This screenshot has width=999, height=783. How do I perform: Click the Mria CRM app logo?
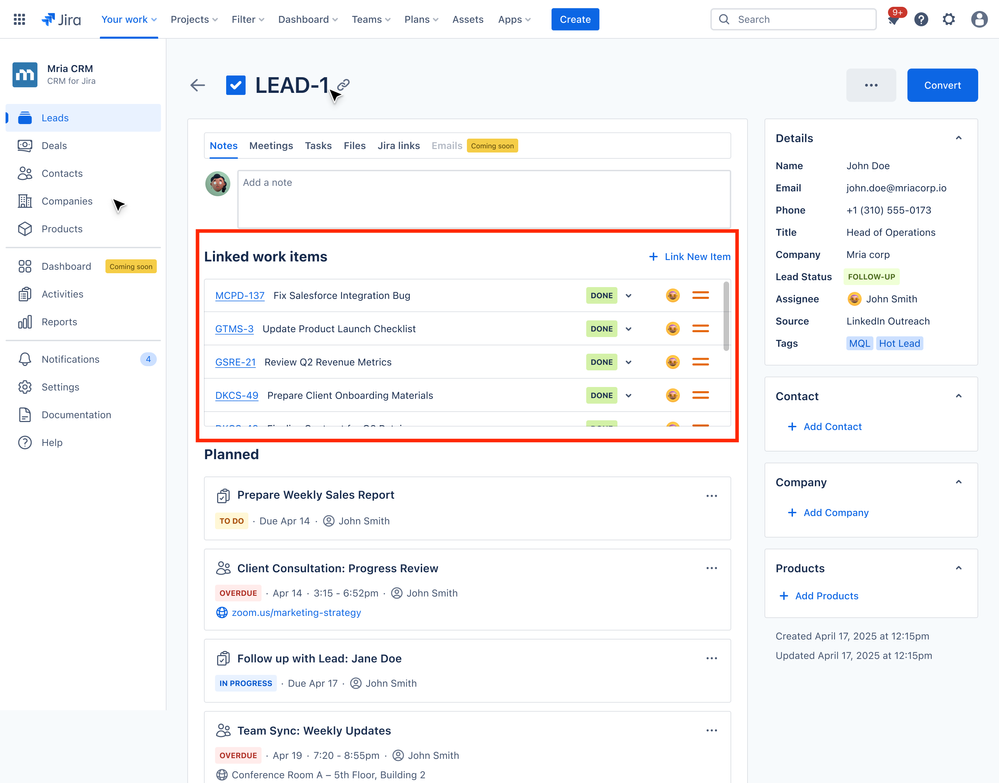click(24, 74)
